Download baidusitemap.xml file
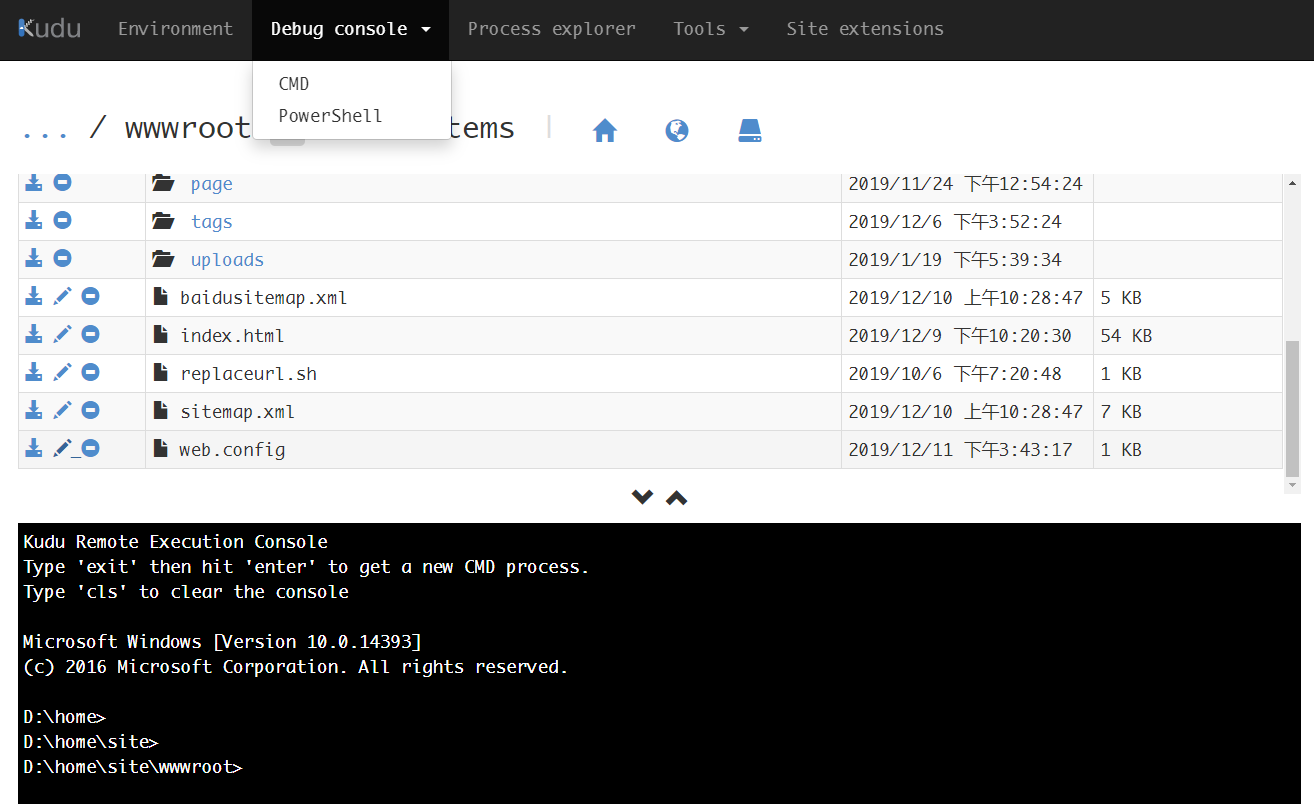The width and height of the screenshot is (1314, 804). 33,296
